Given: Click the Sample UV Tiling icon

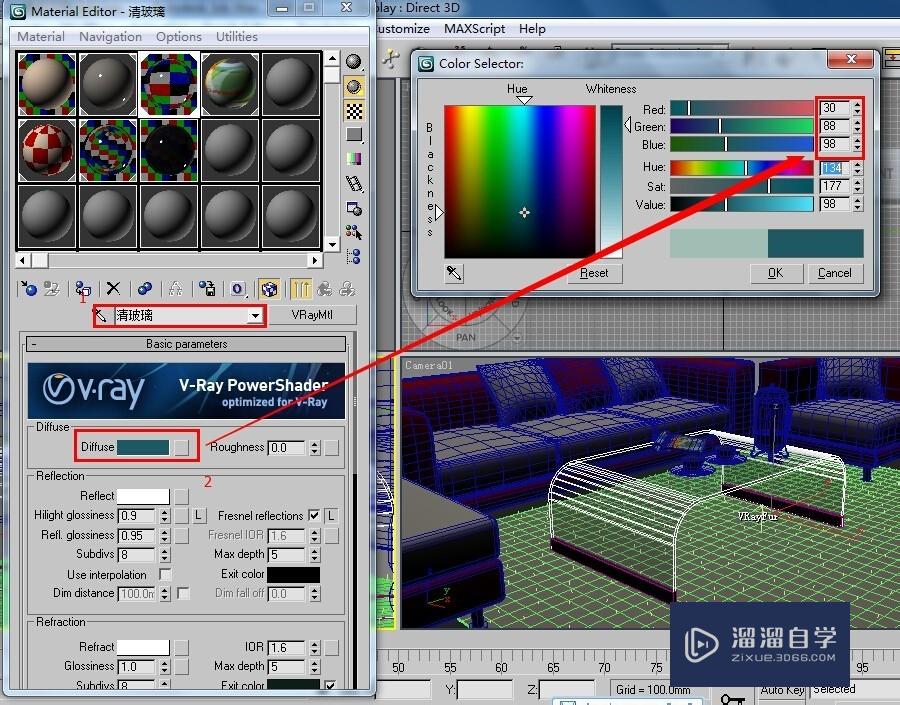Looking at the screenshot, I should 354,135.
